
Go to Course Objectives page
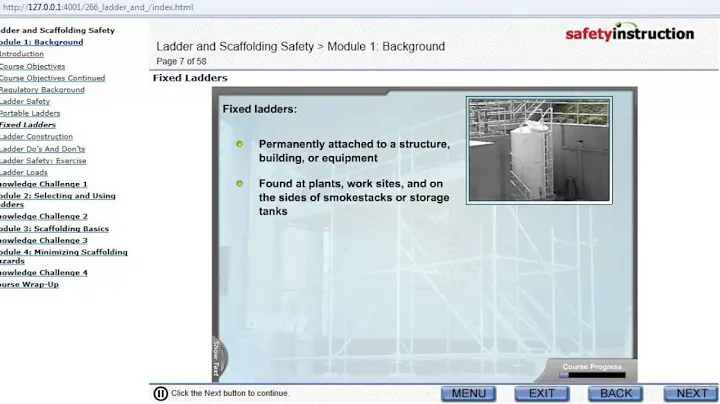point(32,66)
